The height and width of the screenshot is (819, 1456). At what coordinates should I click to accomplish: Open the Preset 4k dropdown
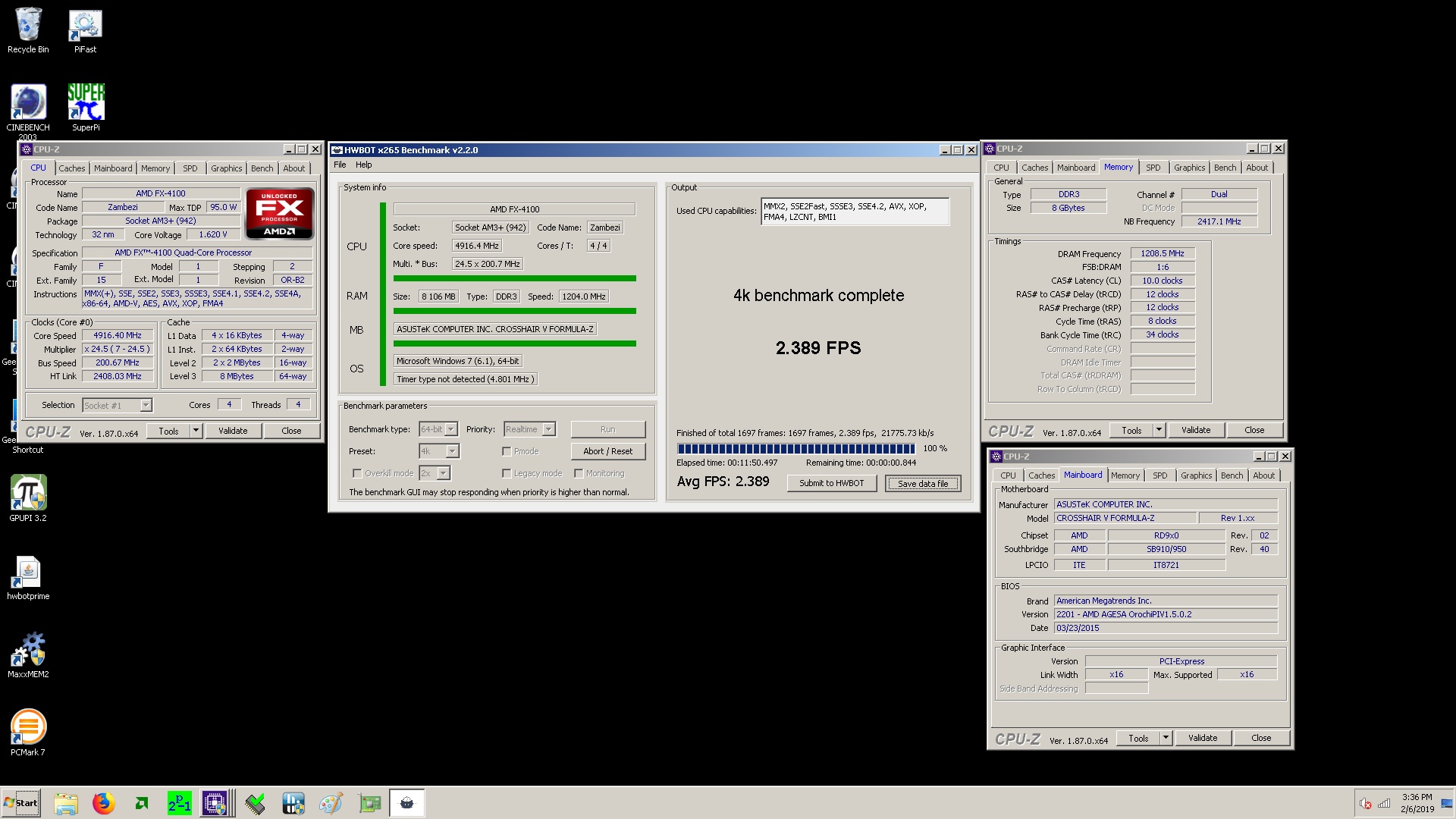tap(438, 451)
